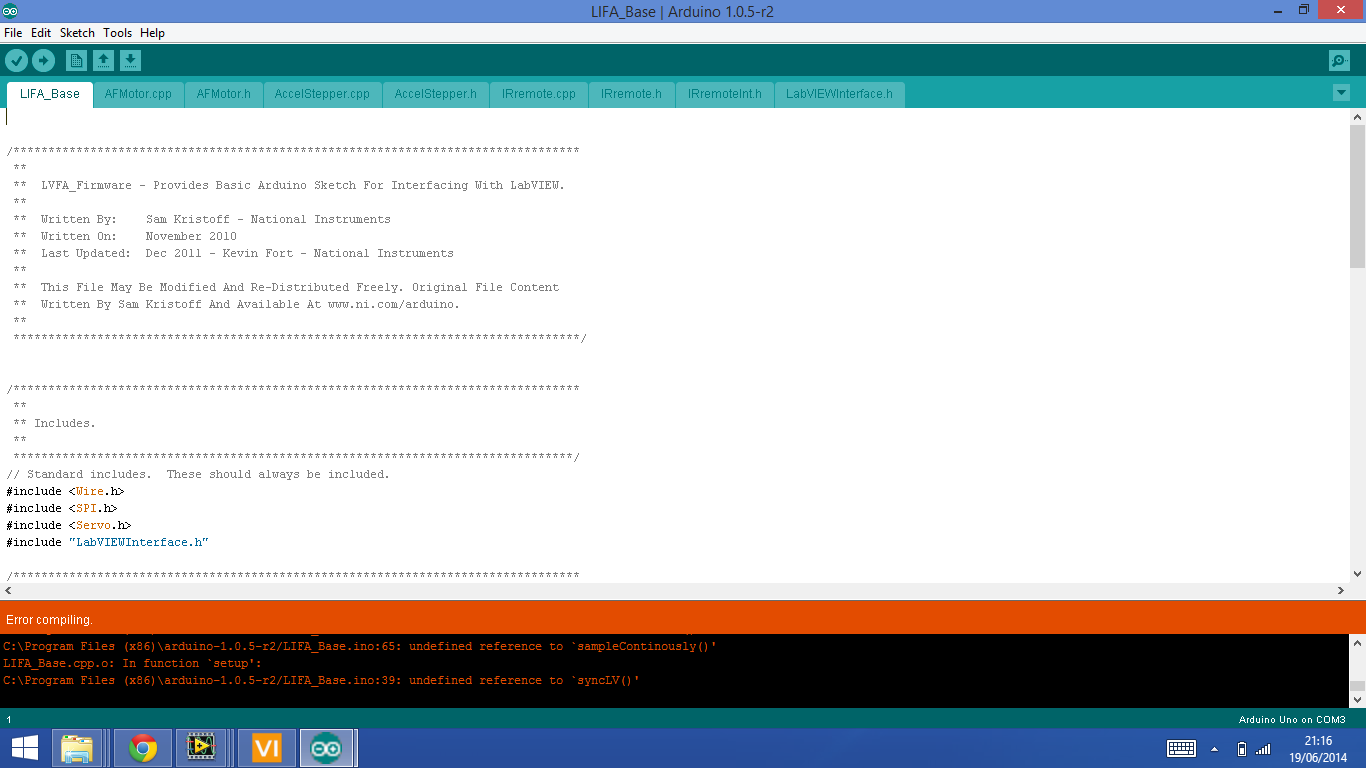Create a new sketch with New icon
The height and width of the screenshot is (768, 1366).
click(76, 61)
